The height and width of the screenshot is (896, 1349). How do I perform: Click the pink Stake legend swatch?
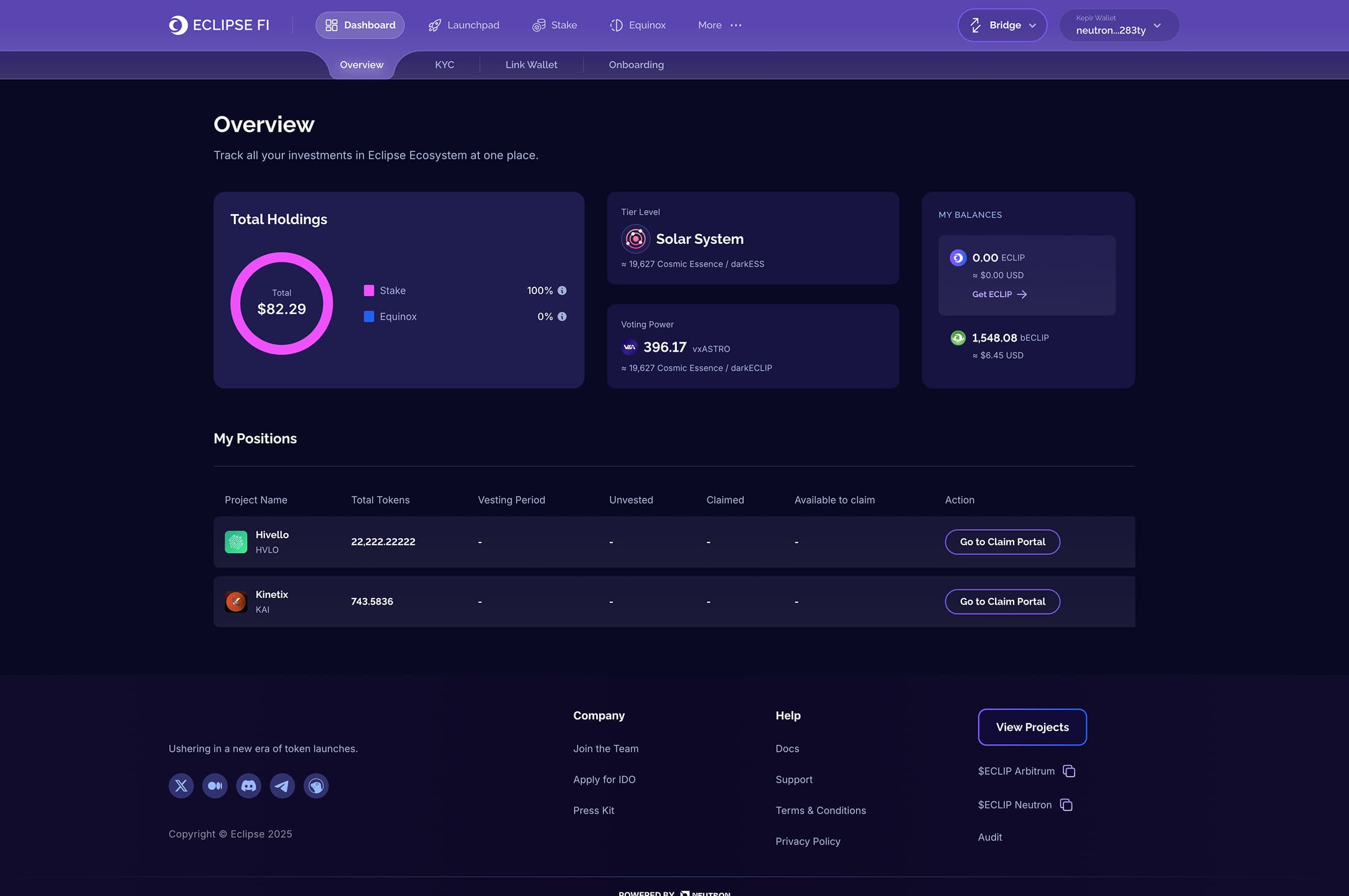click(x=369, y=291)
